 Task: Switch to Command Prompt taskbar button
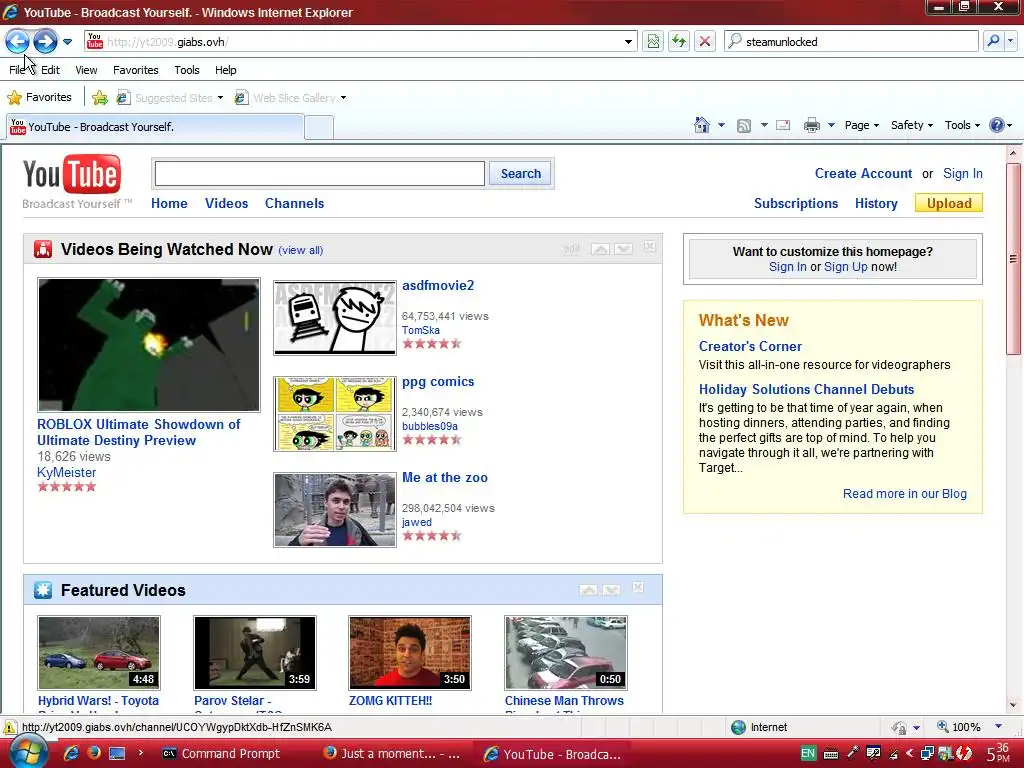point(222,754)
